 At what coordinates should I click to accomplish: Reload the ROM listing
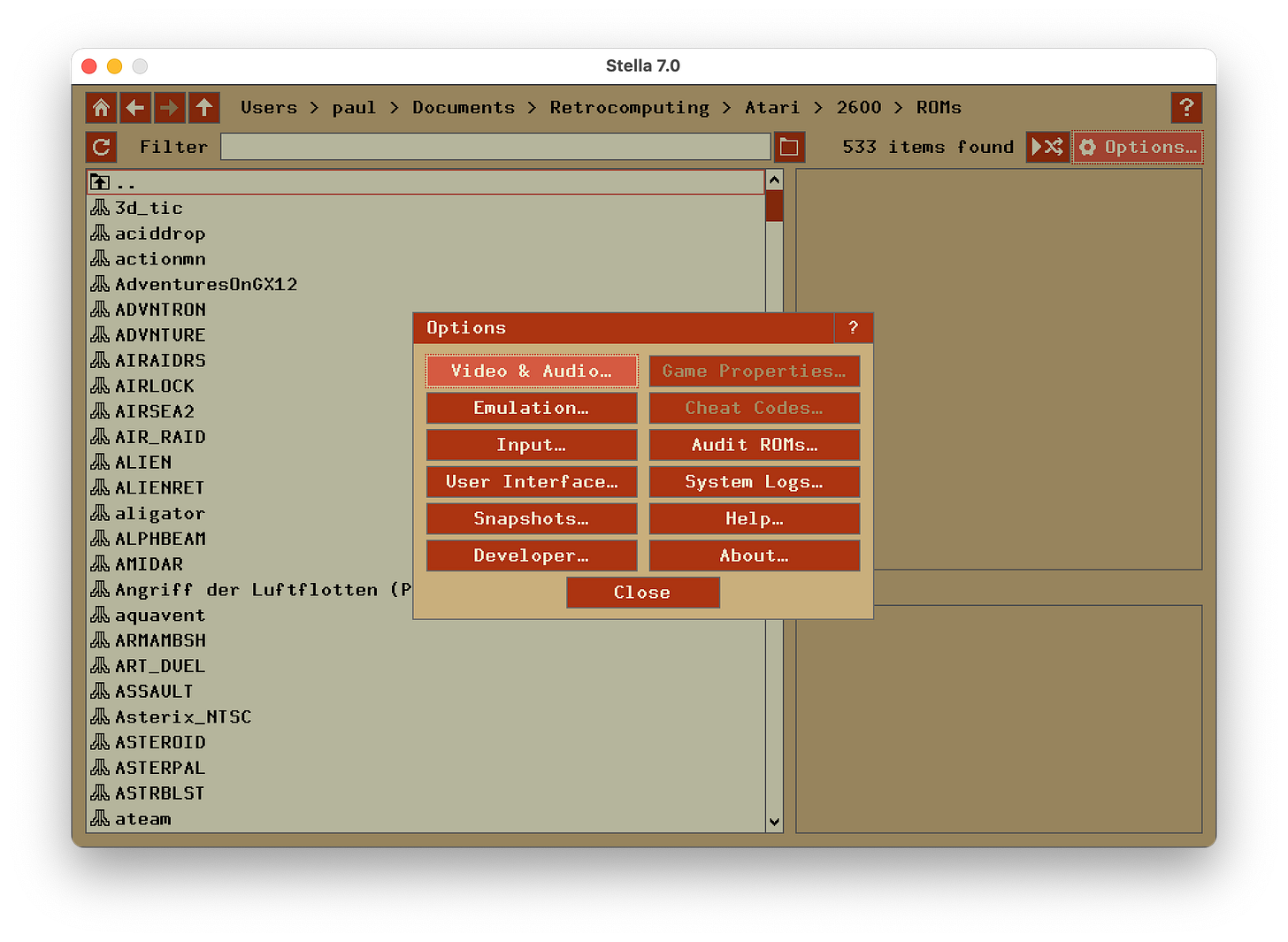pyautogui.click(x=101, y=147)
